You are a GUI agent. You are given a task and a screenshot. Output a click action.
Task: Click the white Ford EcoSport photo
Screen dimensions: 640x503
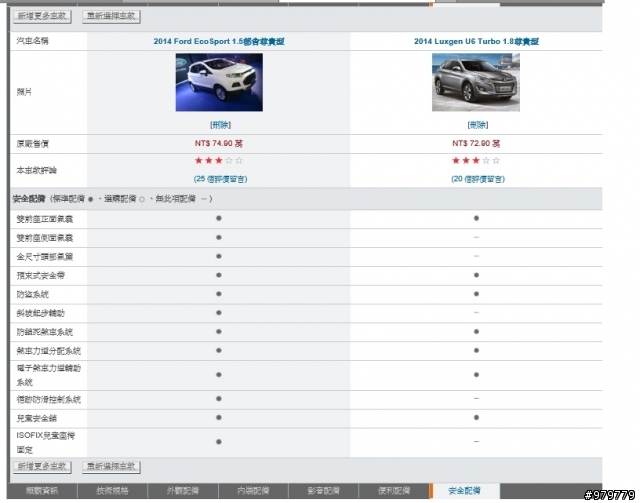219,82
